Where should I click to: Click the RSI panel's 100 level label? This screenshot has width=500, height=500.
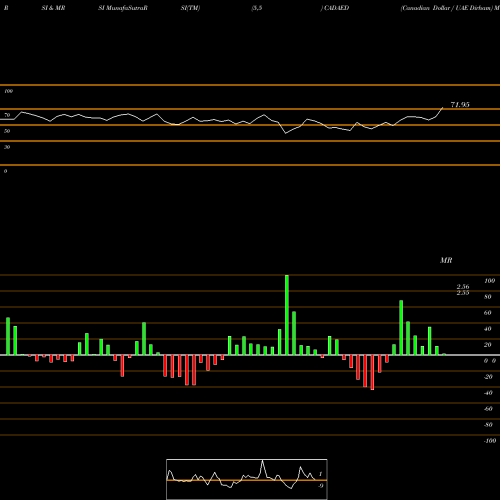coord(9,91)
